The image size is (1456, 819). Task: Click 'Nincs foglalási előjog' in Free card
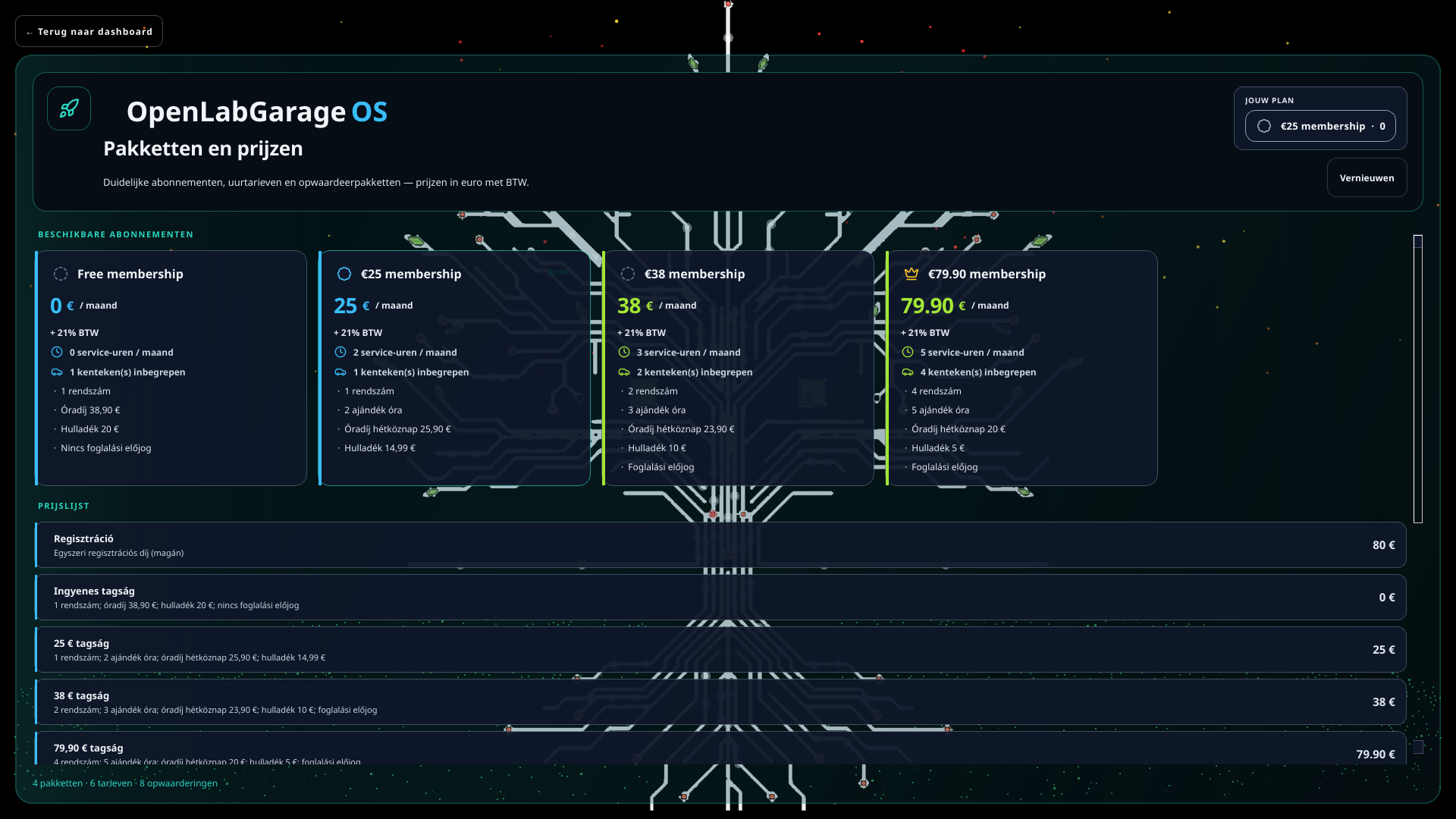[106, 448]
